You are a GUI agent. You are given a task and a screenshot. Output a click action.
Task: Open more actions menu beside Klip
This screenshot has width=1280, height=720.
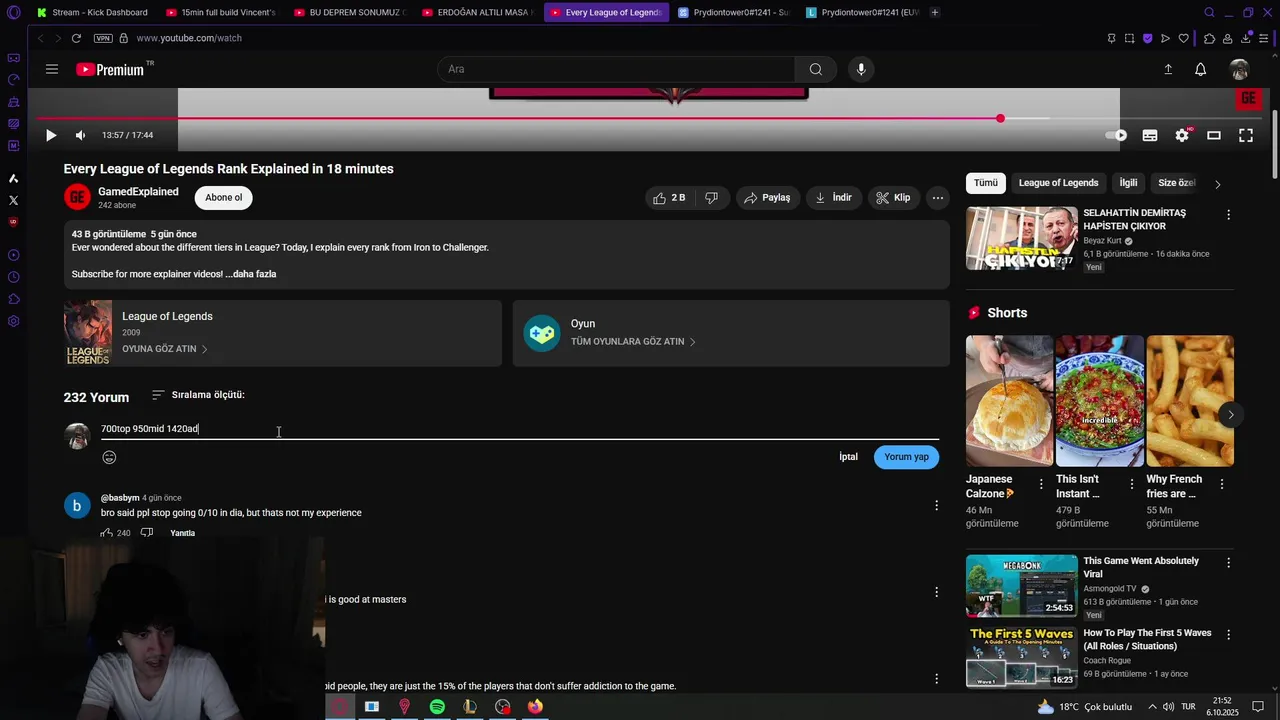(938, 197)
